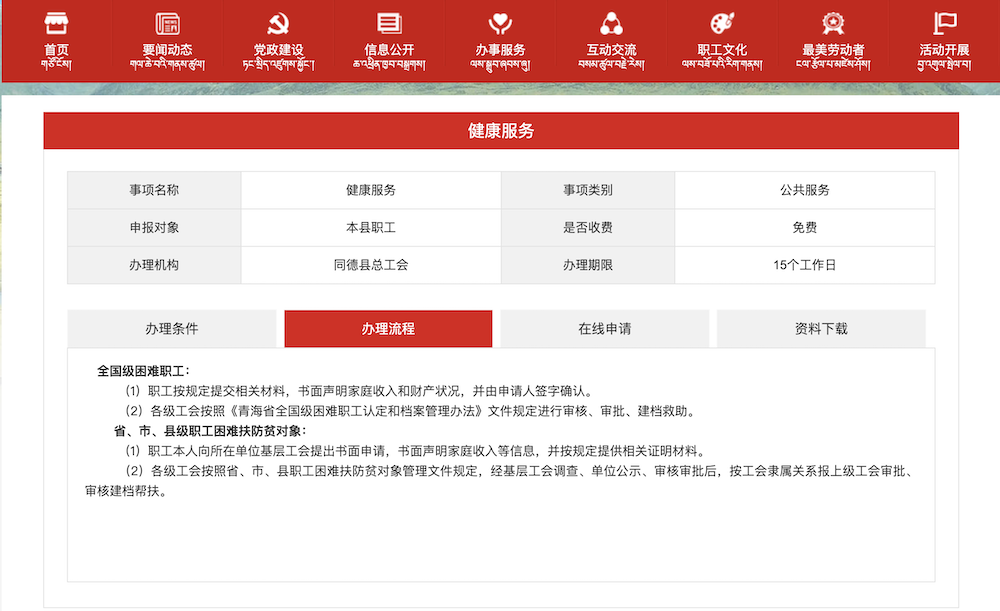Click the 15个工作日 deadline cell
Image resolution: width=1000 pixels, height=611 pixels.
(x=804, y=265)
